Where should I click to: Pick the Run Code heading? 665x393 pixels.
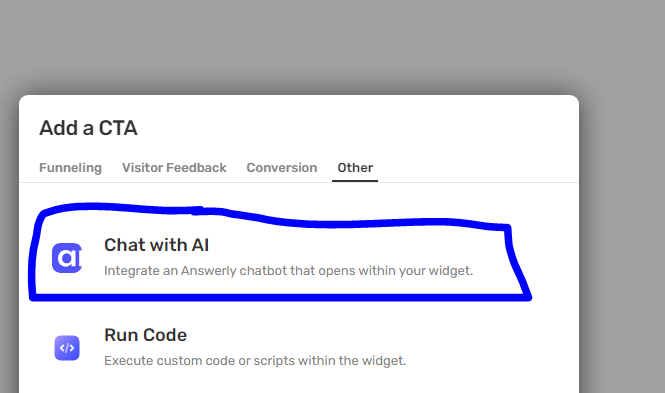pos(145,335)
